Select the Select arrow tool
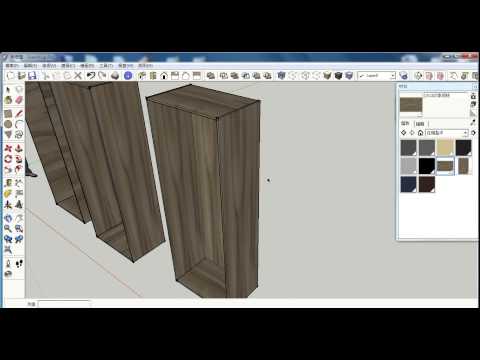The width and height of the screenshot is (480, 360). [x=8, y=89]
